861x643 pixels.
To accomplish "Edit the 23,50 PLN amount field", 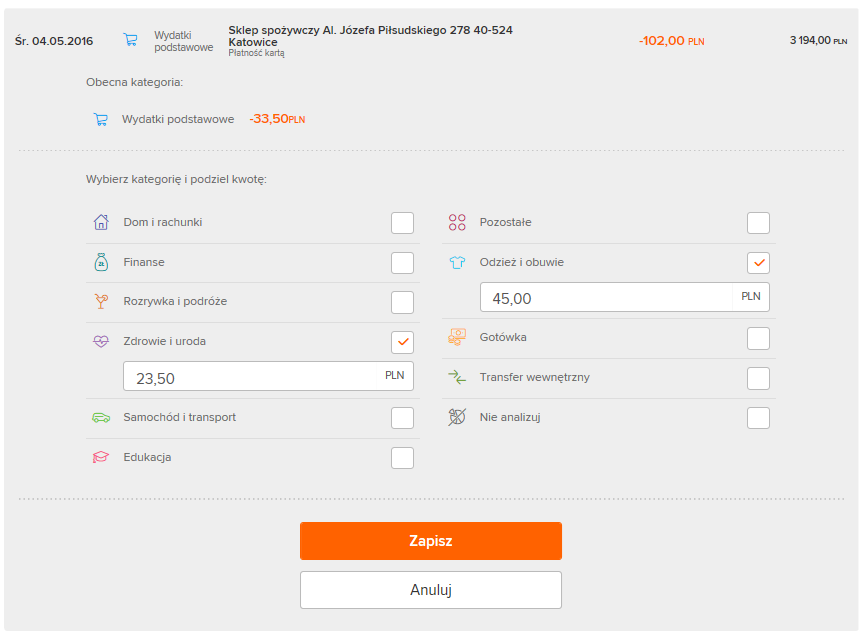I will pyautogui.click(x=250, y=377).
